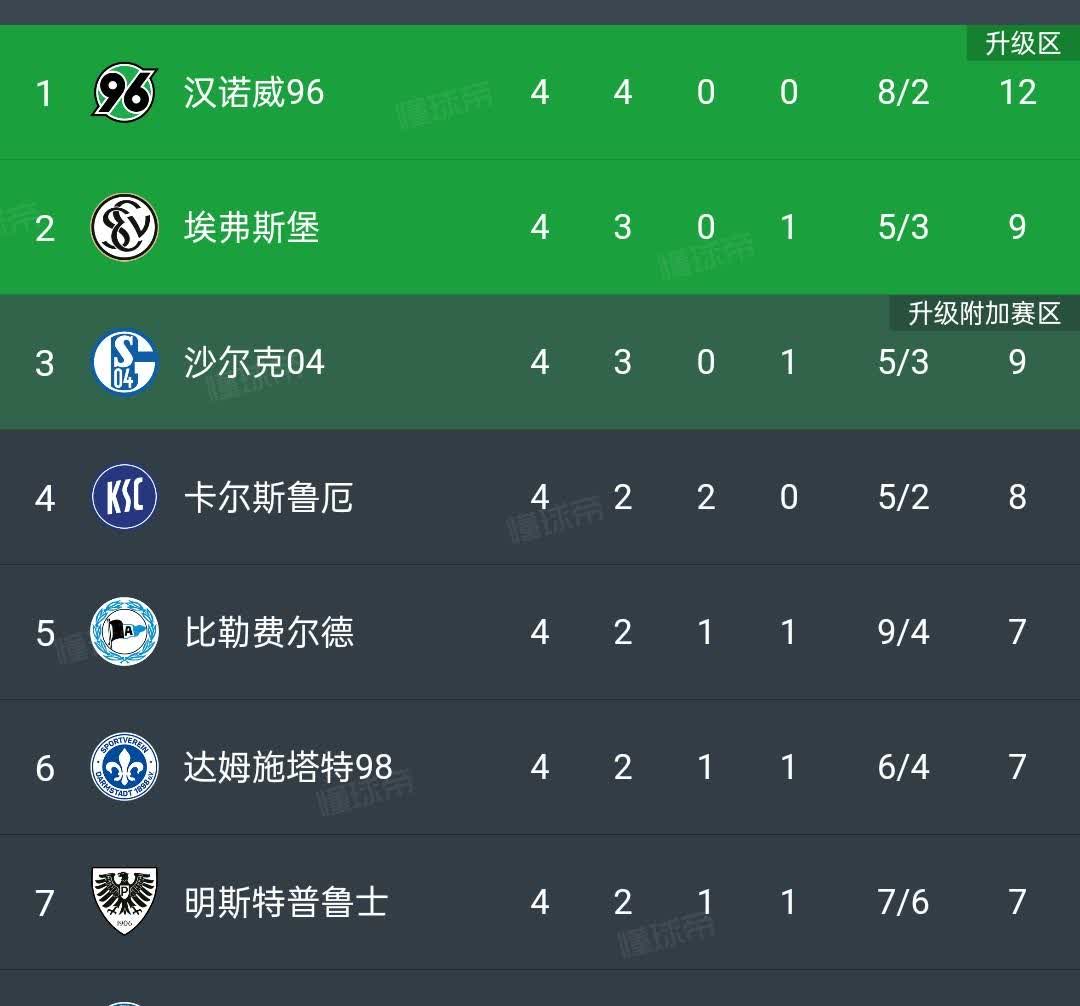Click Münster's 7/6 goal record
1080x1006 pixels.
click(x=903, y=902)
